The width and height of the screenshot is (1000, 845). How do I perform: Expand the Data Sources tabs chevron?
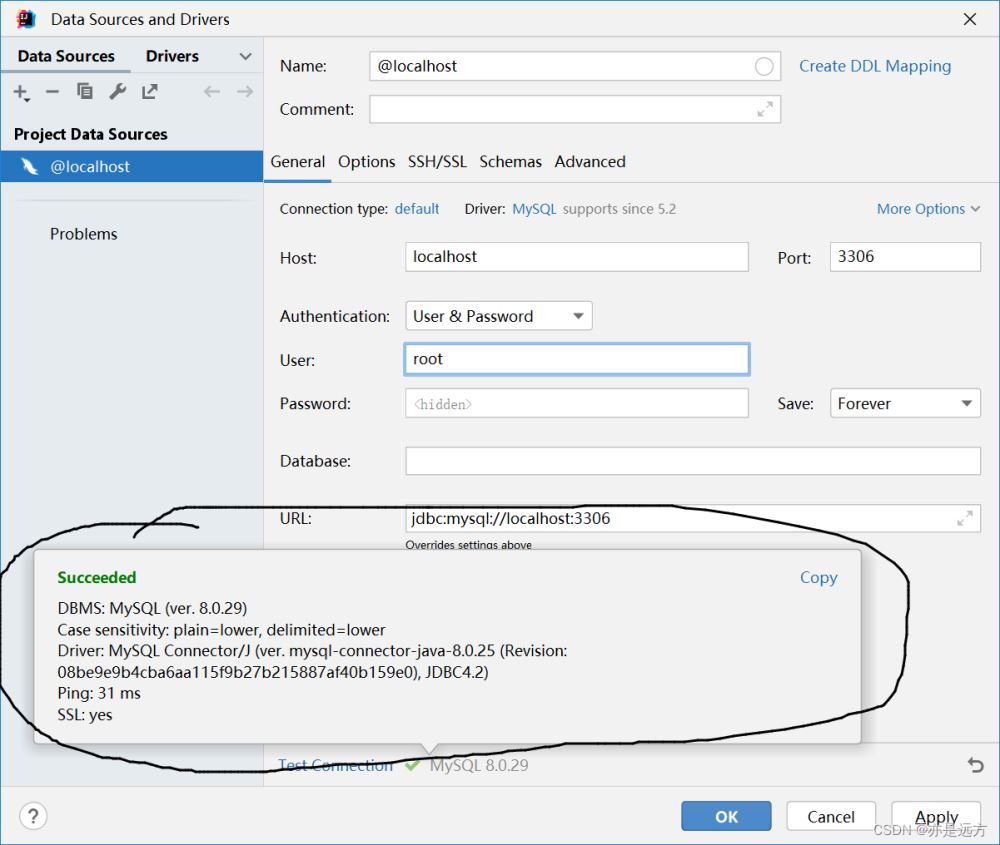tap(245, 57)
